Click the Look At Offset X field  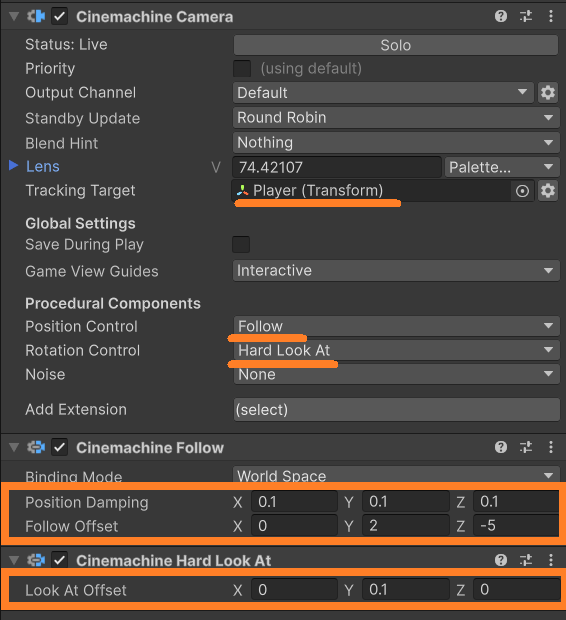pyautogui.click(x=294, y=590)
